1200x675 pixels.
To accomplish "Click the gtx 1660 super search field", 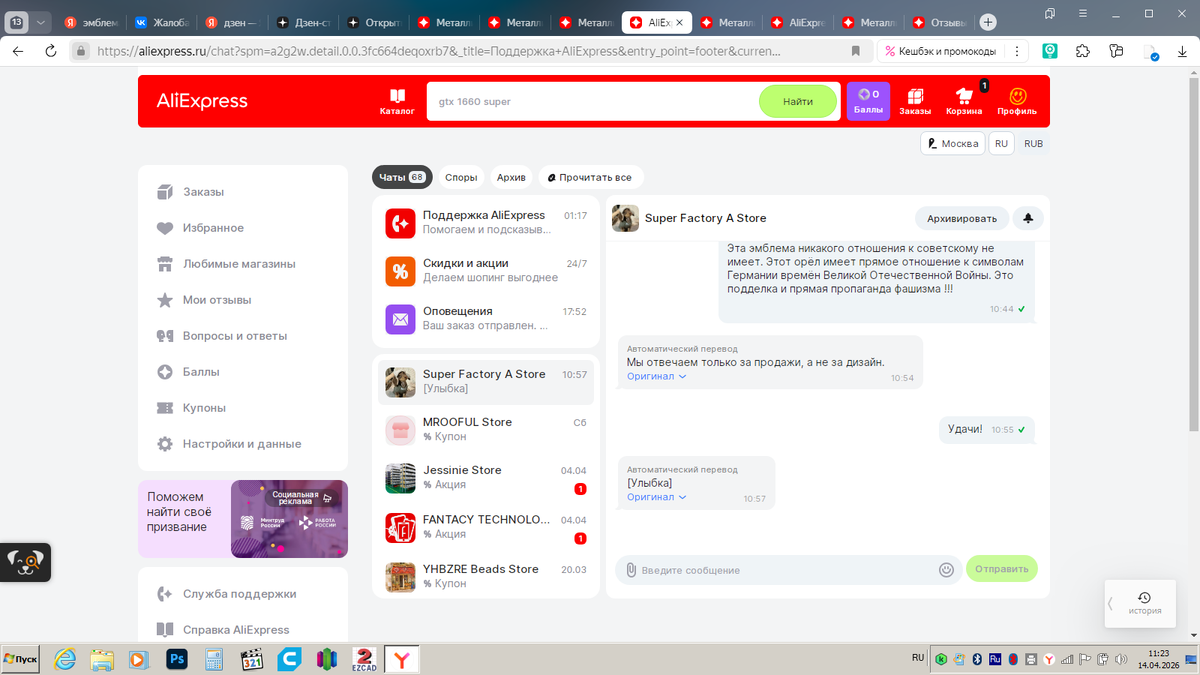I will (x=594, y=101).
